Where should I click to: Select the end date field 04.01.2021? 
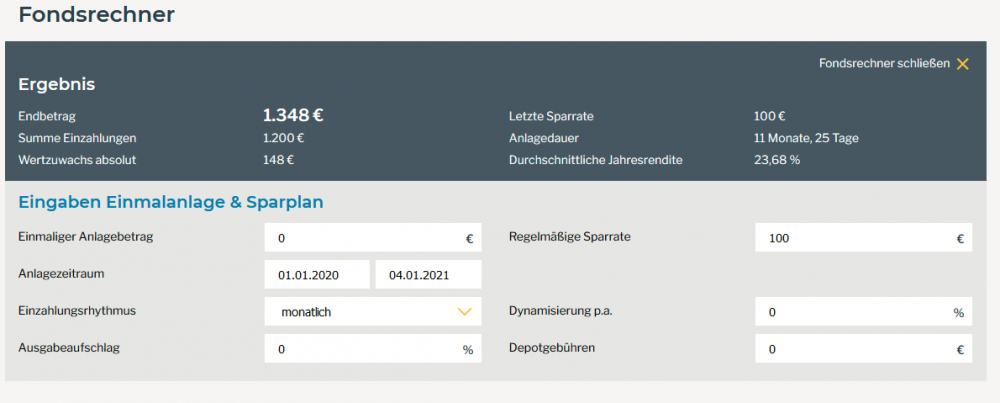pyautogui.click(x=428, y=275)
